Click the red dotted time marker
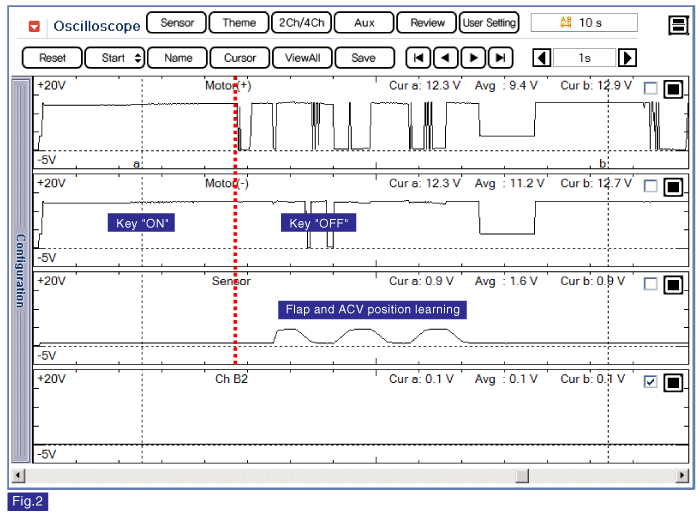This screenshot has height=514, width=700. coord(235,221)
